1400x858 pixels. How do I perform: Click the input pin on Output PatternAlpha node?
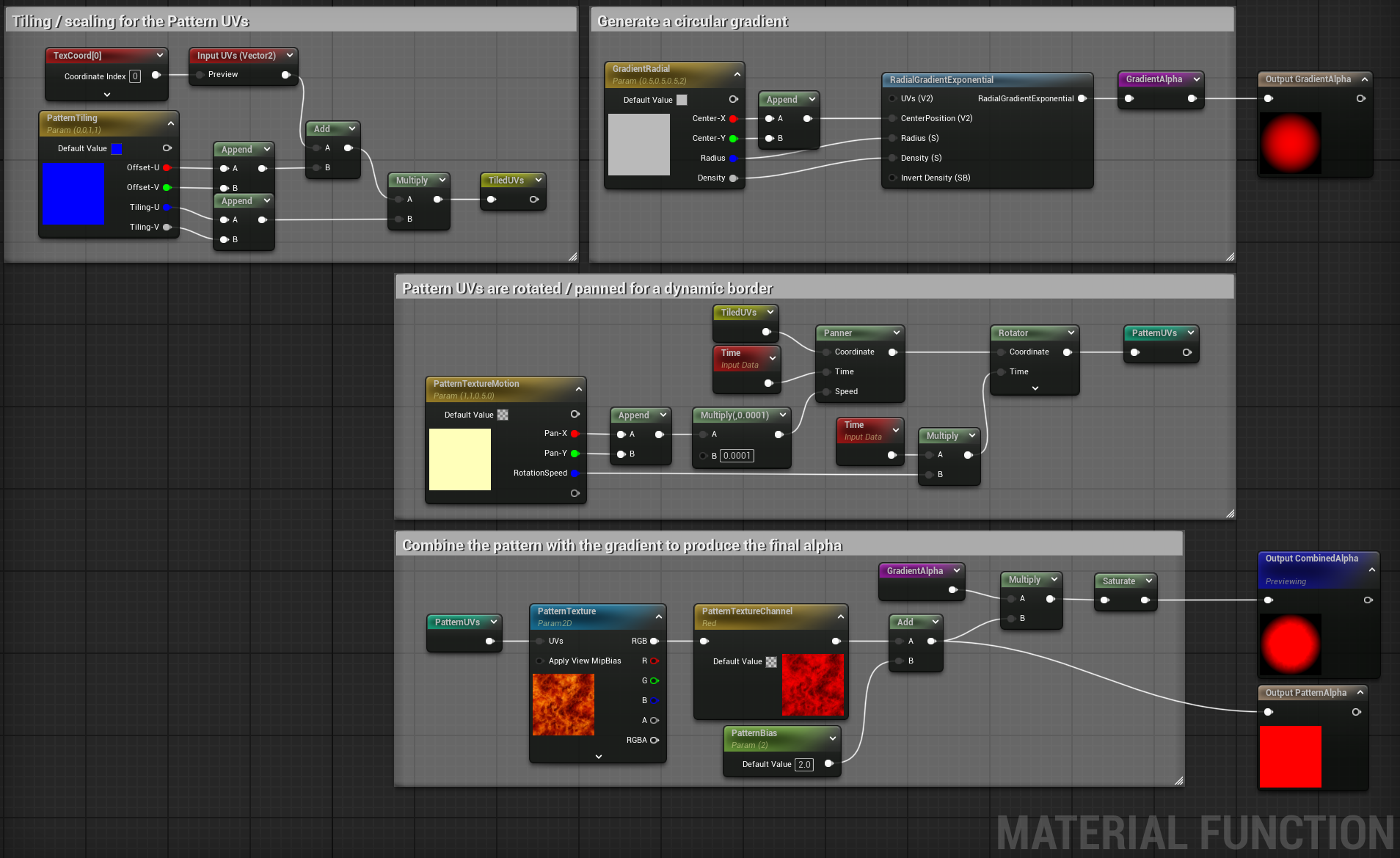(1269, 711)
